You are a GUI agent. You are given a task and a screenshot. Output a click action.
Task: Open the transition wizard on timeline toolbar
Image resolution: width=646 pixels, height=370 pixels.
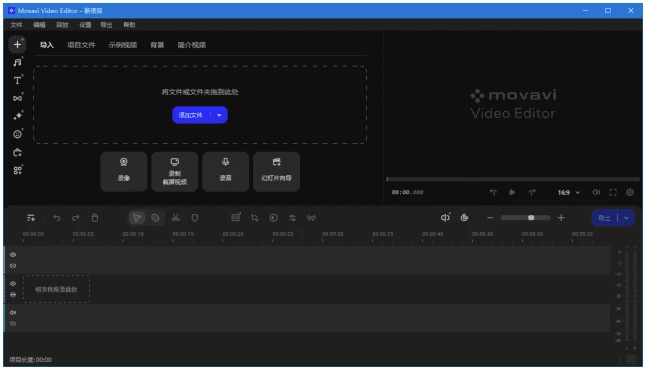click(x=311, y=218)
